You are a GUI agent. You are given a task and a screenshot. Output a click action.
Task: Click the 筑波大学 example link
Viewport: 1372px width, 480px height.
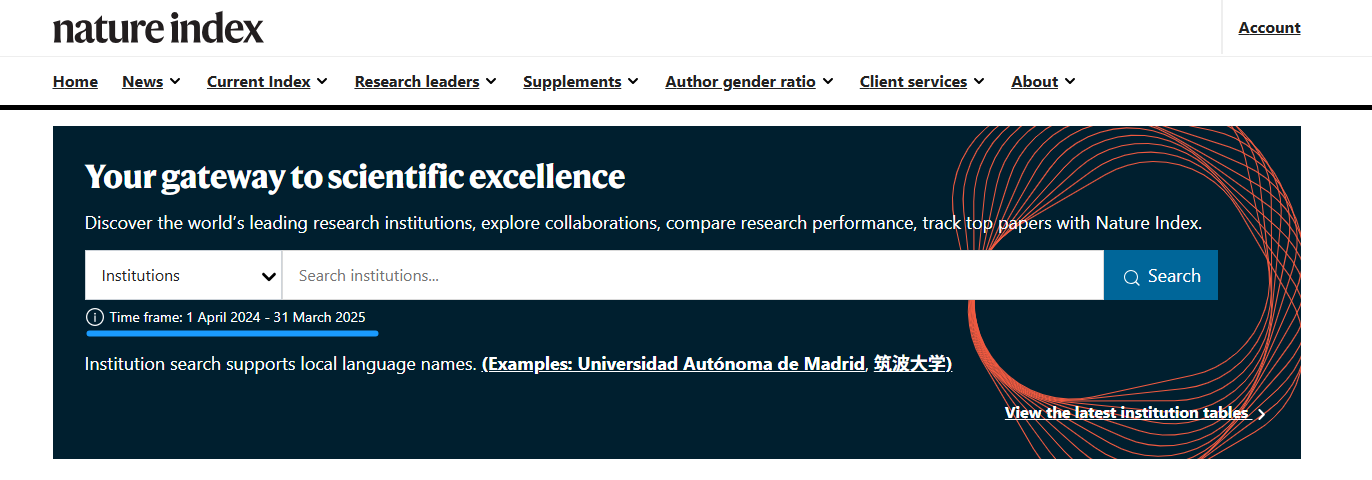coord(910,364)
